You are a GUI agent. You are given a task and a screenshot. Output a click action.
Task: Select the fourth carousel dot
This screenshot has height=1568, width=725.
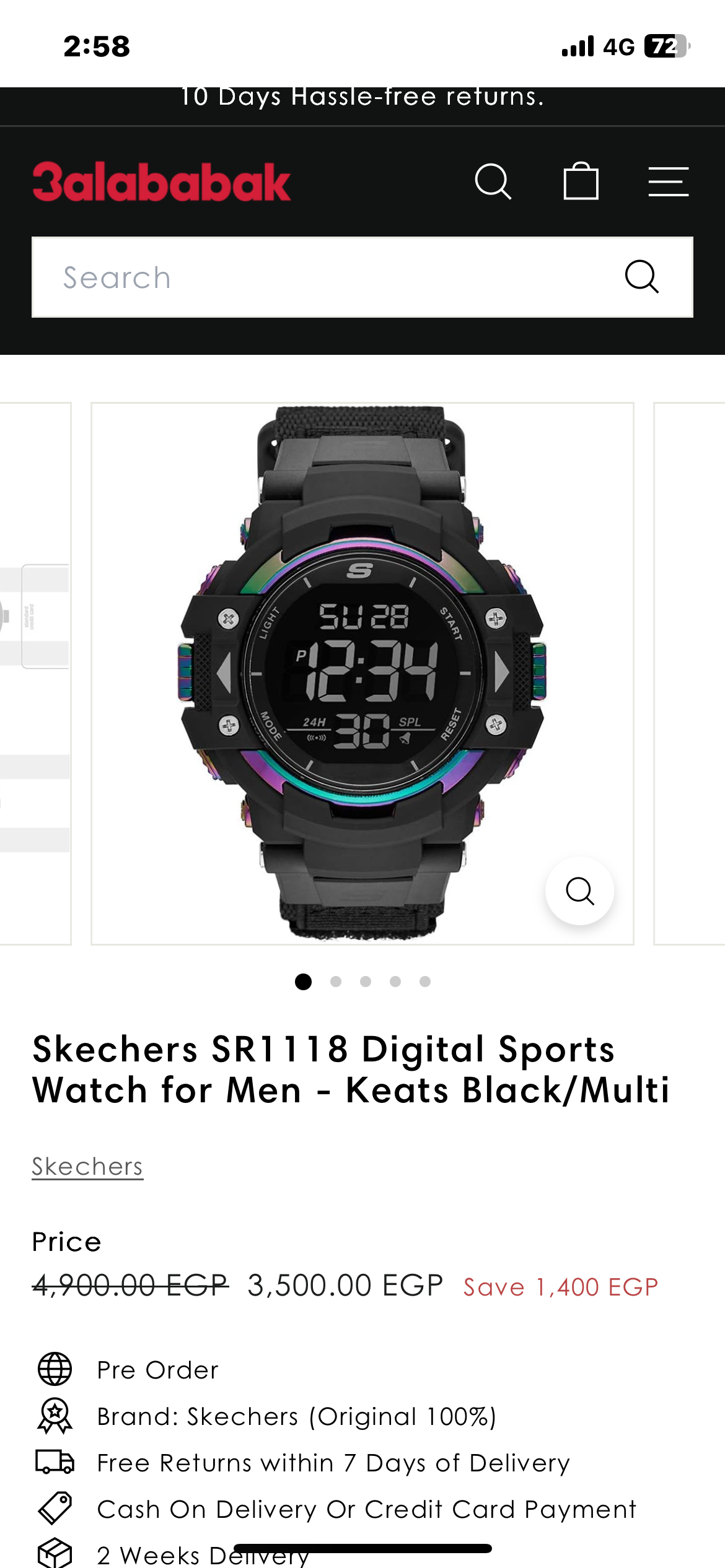click(395, 982)
